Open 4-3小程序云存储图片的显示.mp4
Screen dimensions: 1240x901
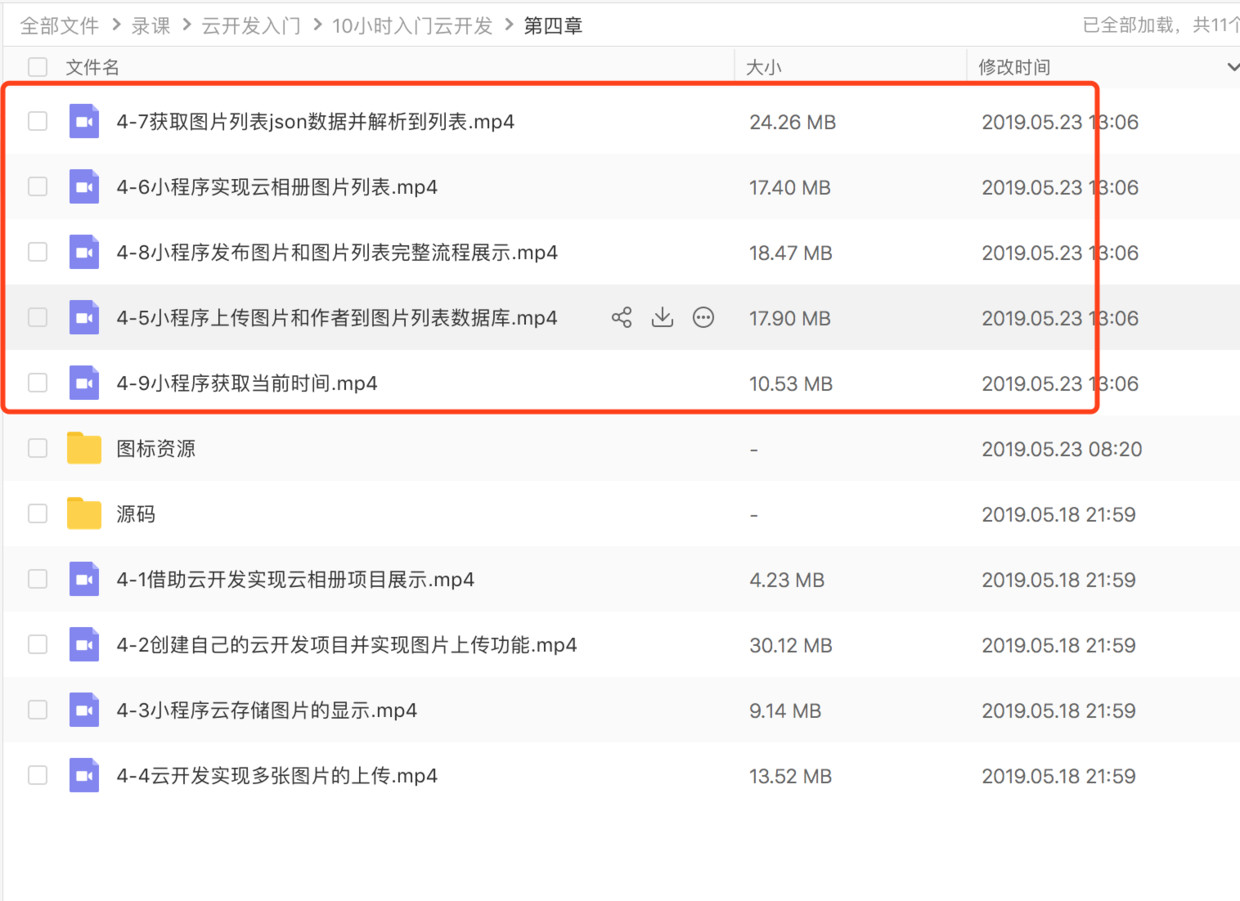[267, 710]
